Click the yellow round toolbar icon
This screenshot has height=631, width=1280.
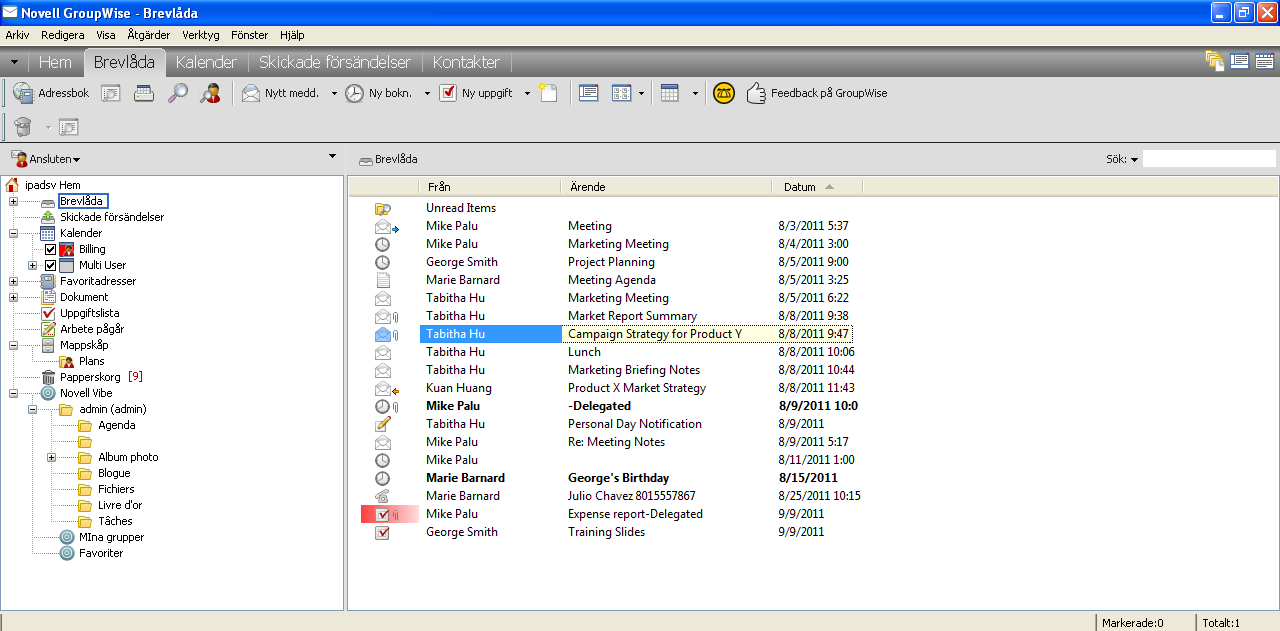click(x=723, y=93)
